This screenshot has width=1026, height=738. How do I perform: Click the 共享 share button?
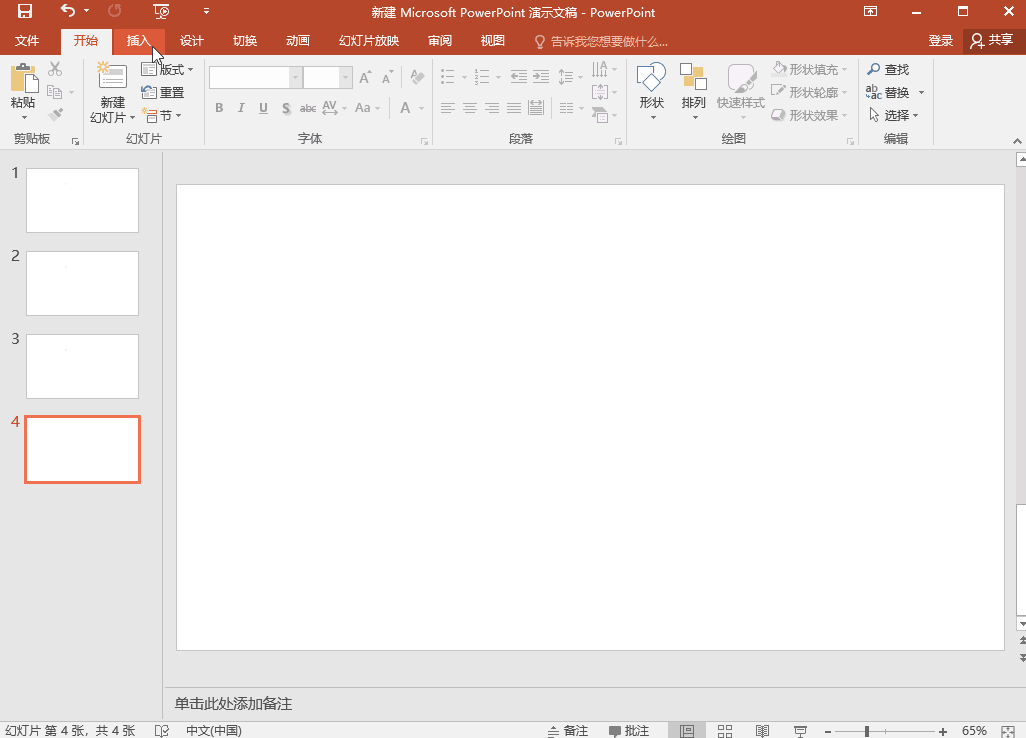tap(991, 41)
